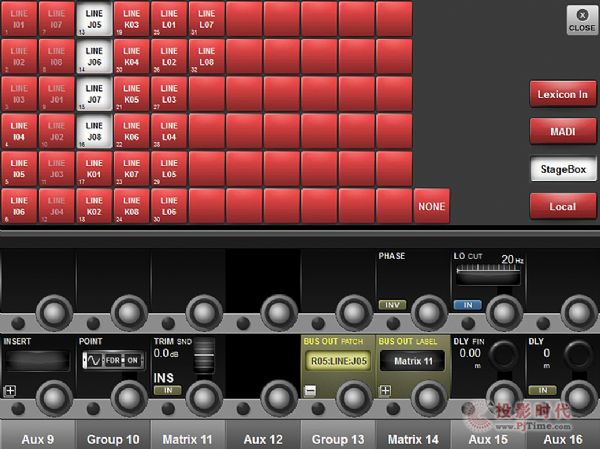Expand the INSERT section plus box

coord(10,390)
